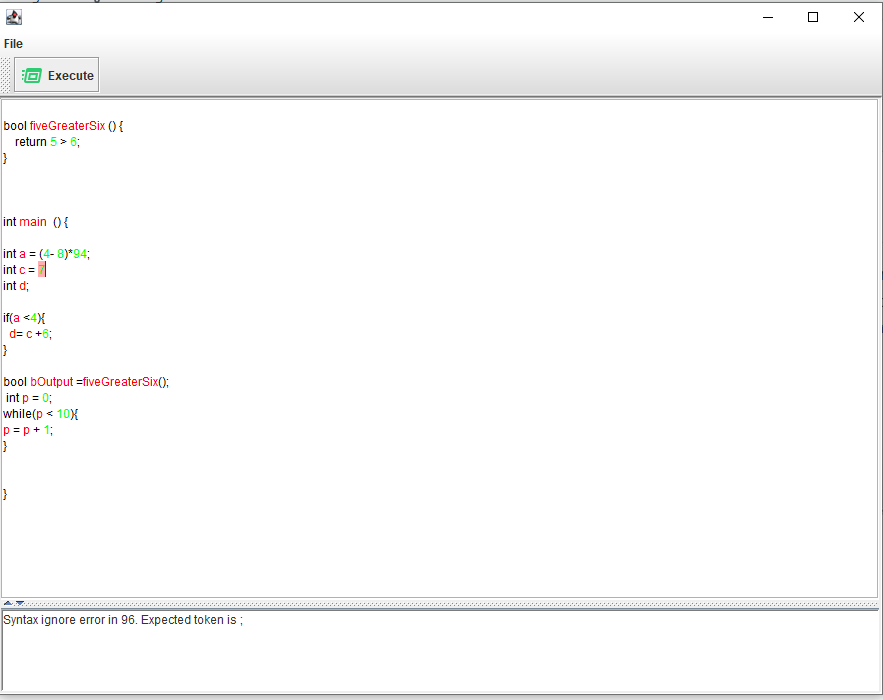Maximize the window
This screenshot has width=883, height=700.
813,17
